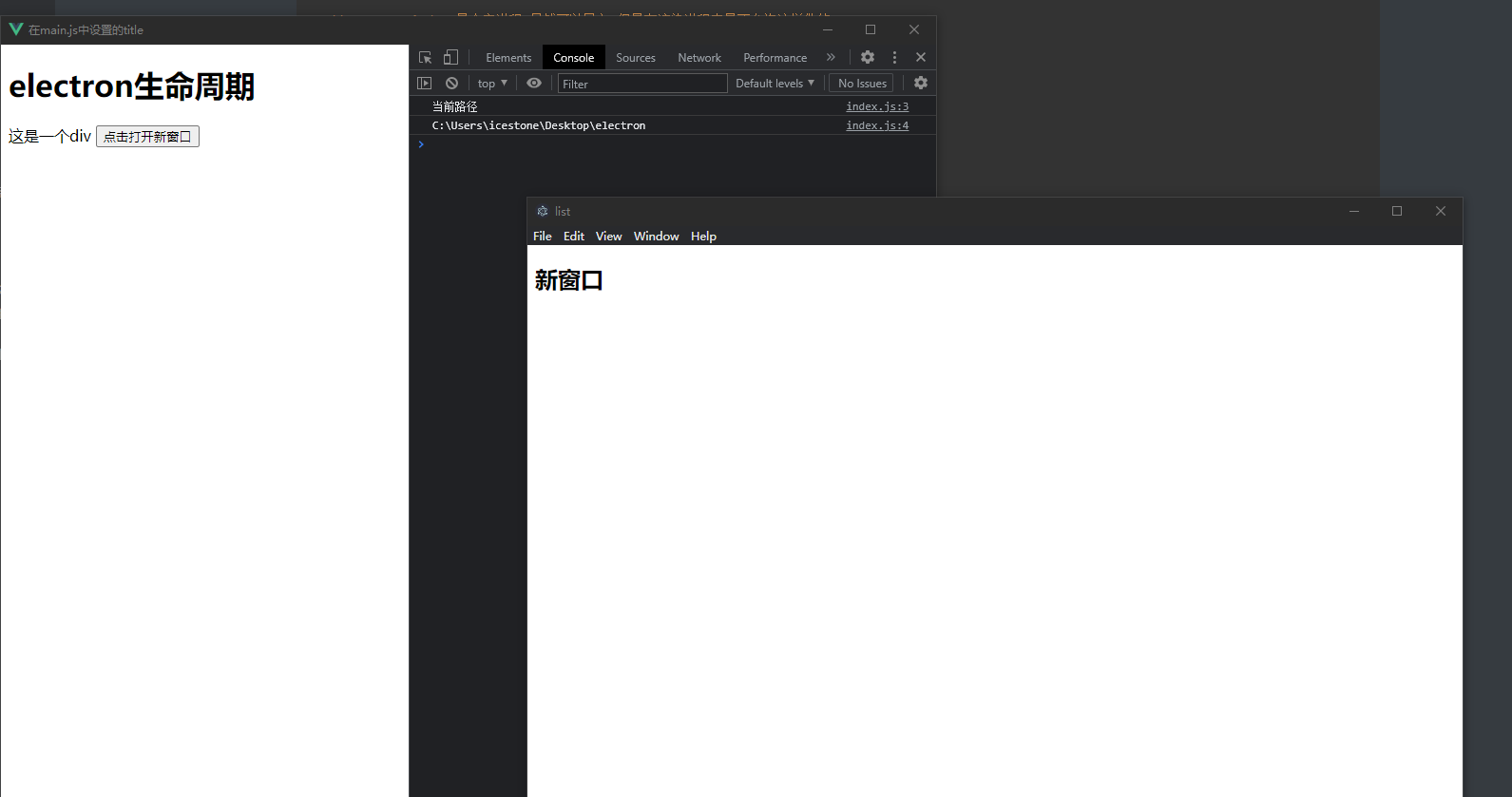This screenshot has height=797, width=1512.
Task: Maximize the main Electron window
Action: click(871, 29)
